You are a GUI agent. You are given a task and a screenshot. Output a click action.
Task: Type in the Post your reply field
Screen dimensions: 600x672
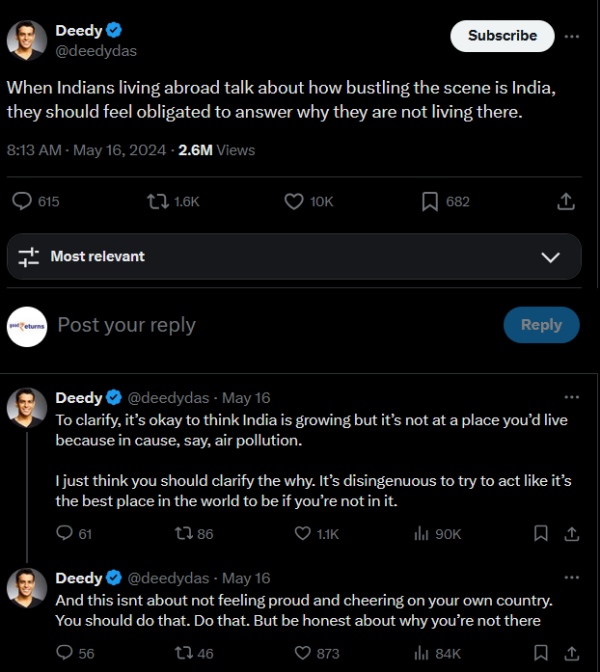pyautogui.click(x=270, y=325)
